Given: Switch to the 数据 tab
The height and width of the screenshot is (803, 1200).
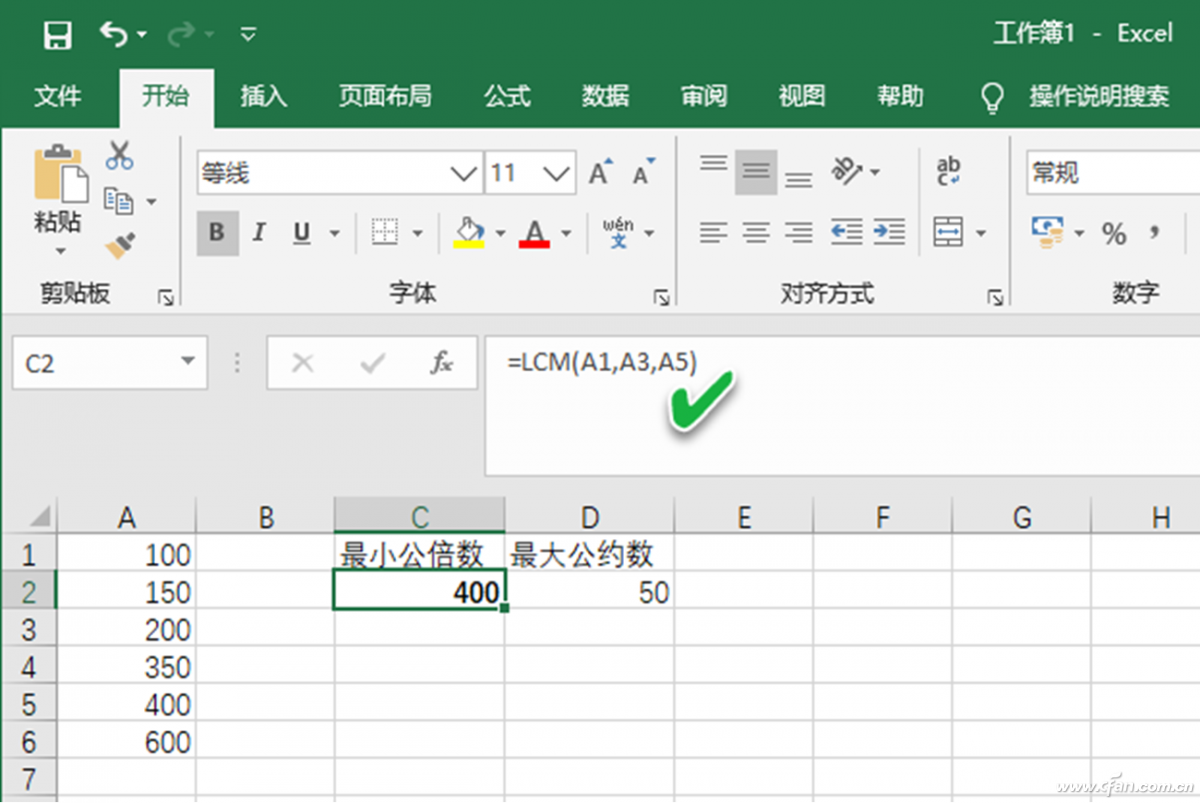Looking at the screenshot, I should 605,96.
